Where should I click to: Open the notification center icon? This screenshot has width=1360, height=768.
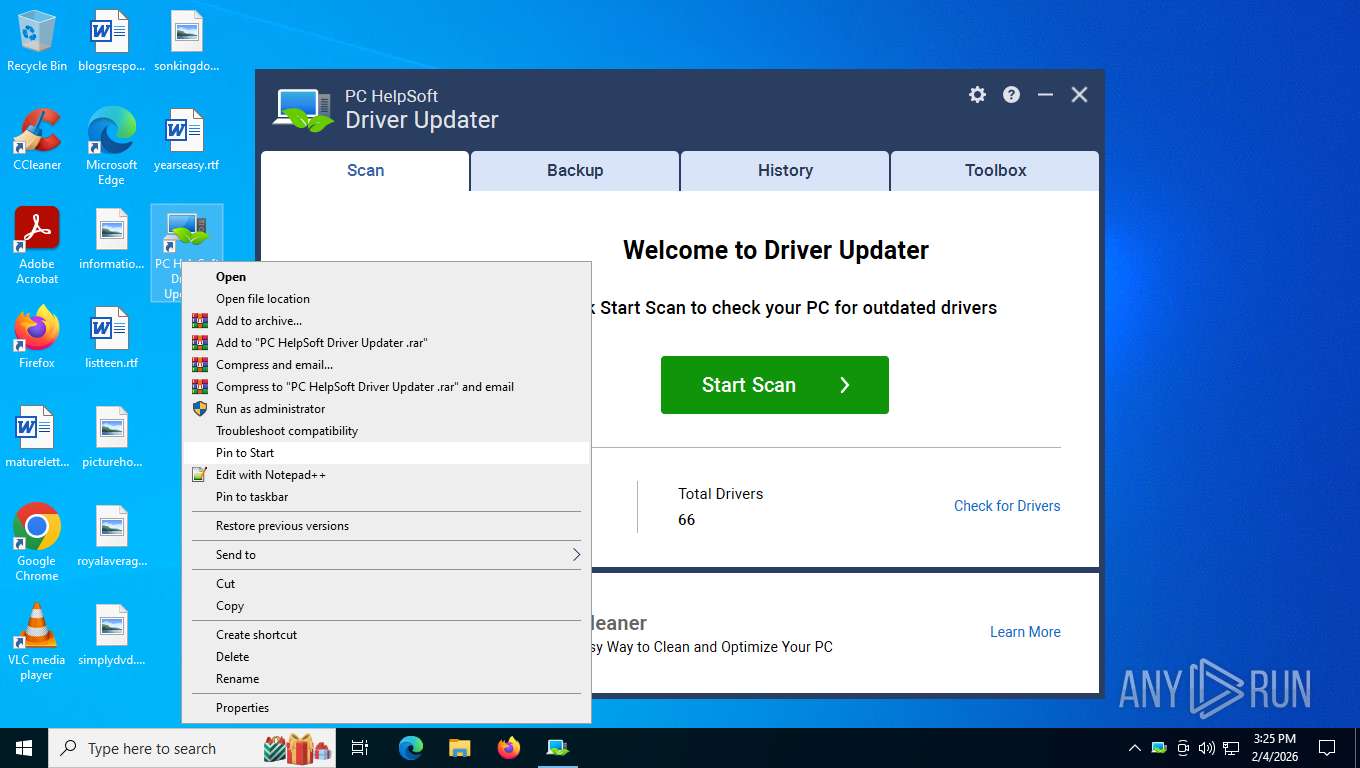click(x=1327, y=748)
